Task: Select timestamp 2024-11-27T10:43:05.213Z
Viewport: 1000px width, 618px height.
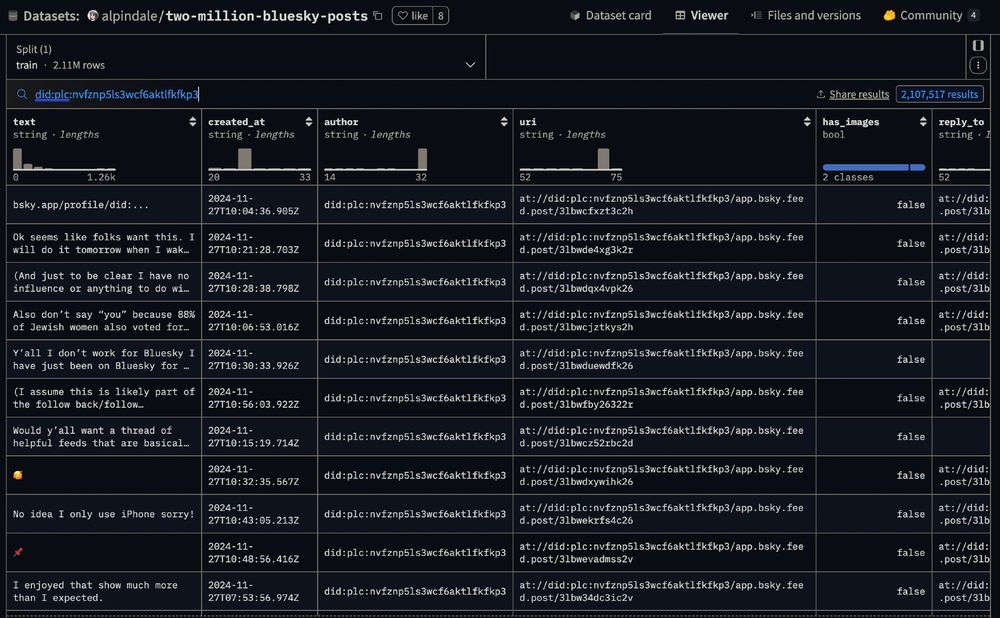Action: (260, 514)
